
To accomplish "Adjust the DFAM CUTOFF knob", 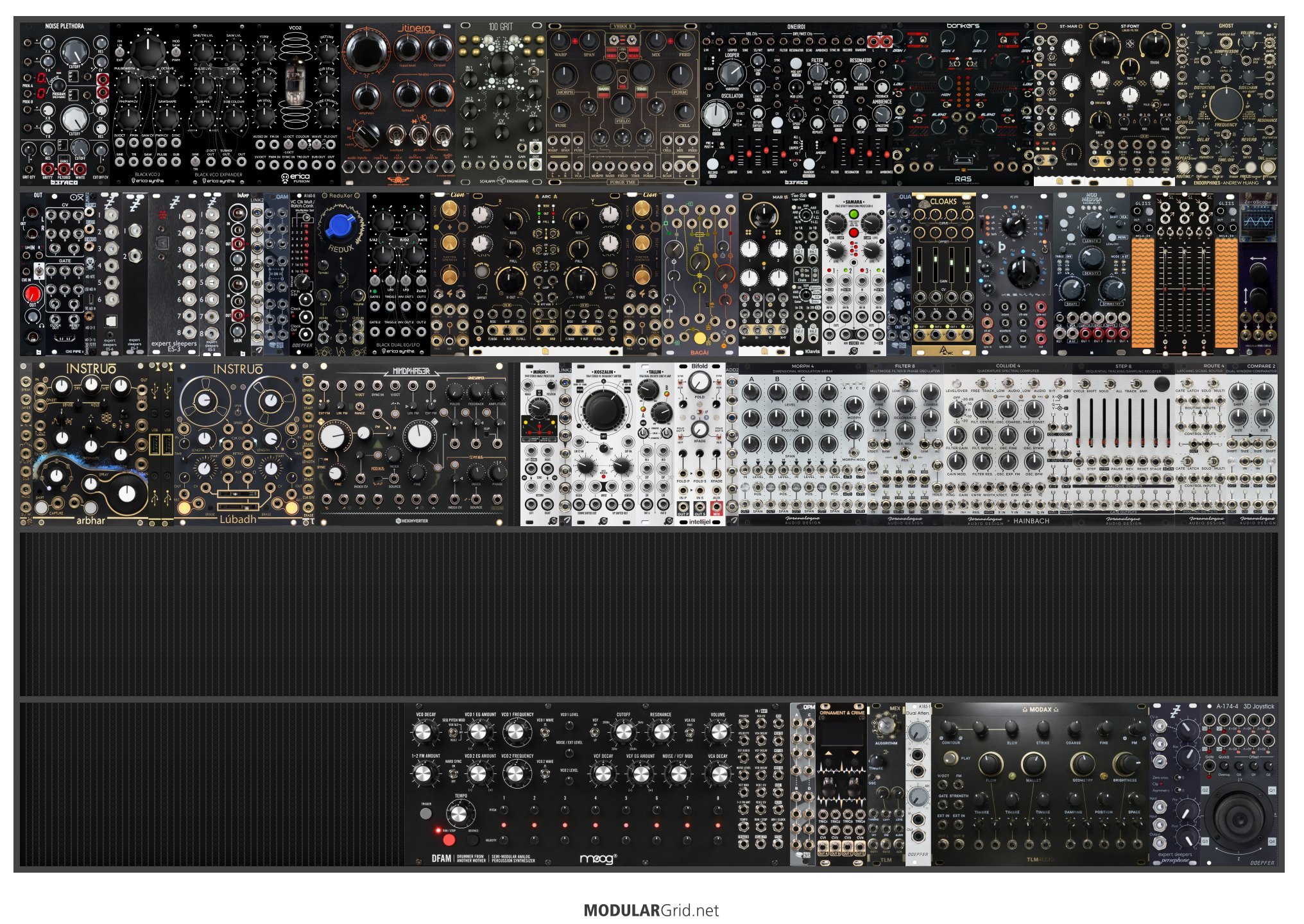I will pyautogui.click(x=624, y=732).
